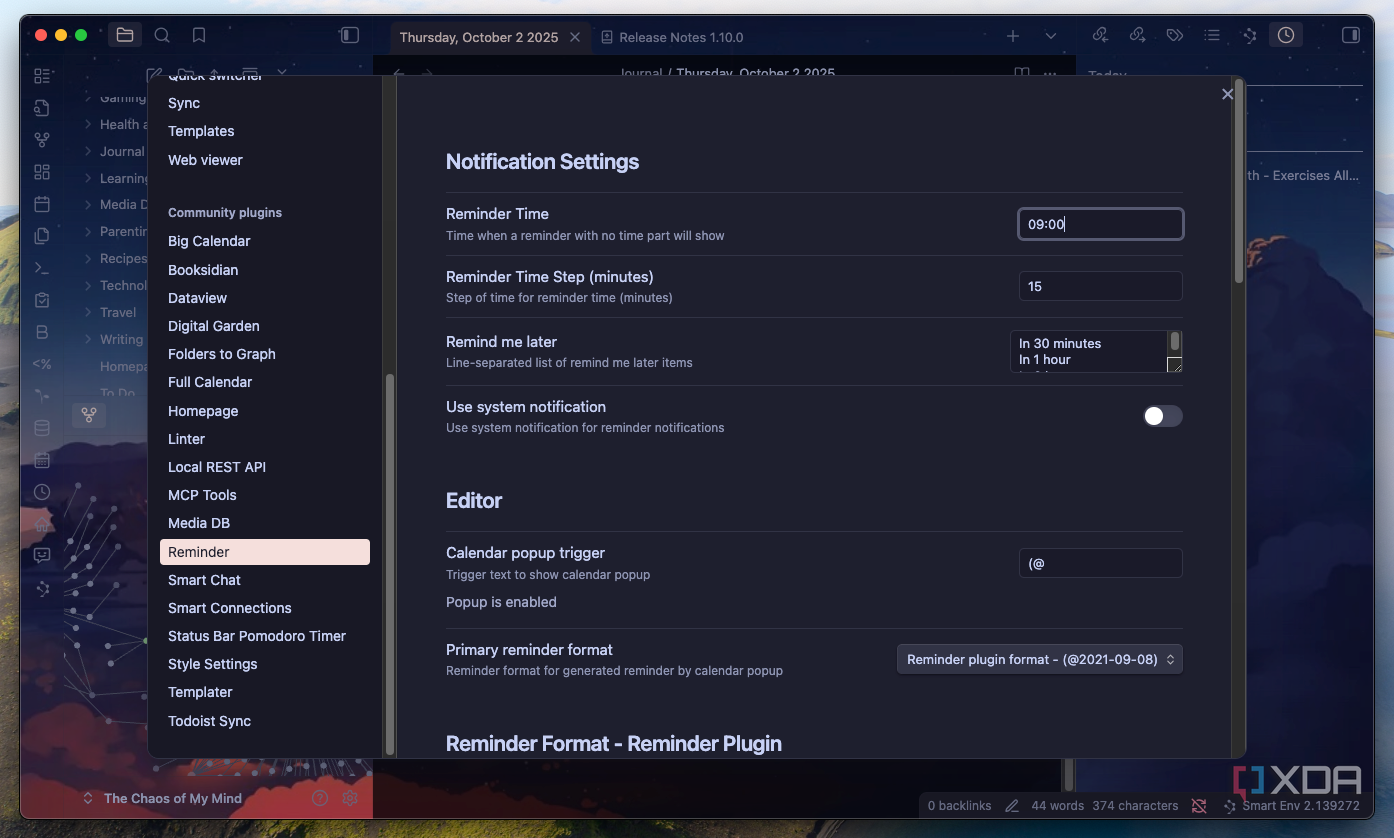Image resolution: width=1394 pixels, height=838 pixels.
Task: Toggle Use system notification switch
Action: click(1163, 416)
